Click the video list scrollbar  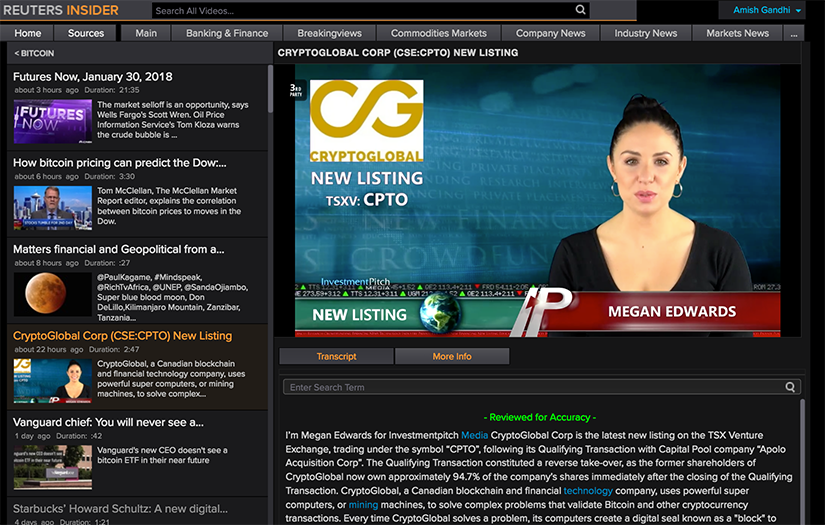coord(270,88)
